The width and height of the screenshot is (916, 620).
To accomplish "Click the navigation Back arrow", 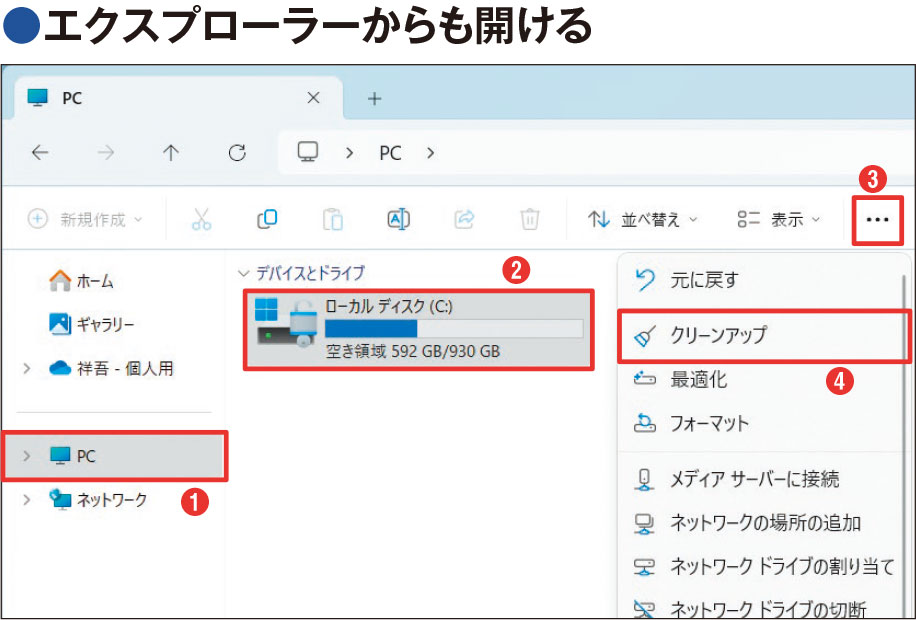I will [x=39, y=152].
